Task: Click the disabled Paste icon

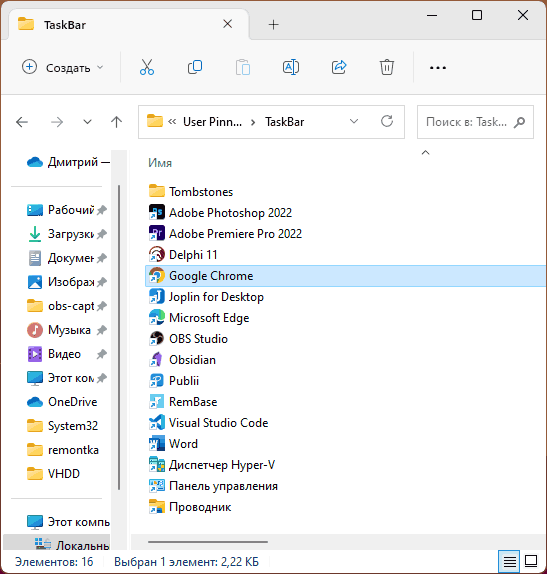Action: tap(243, 67)
